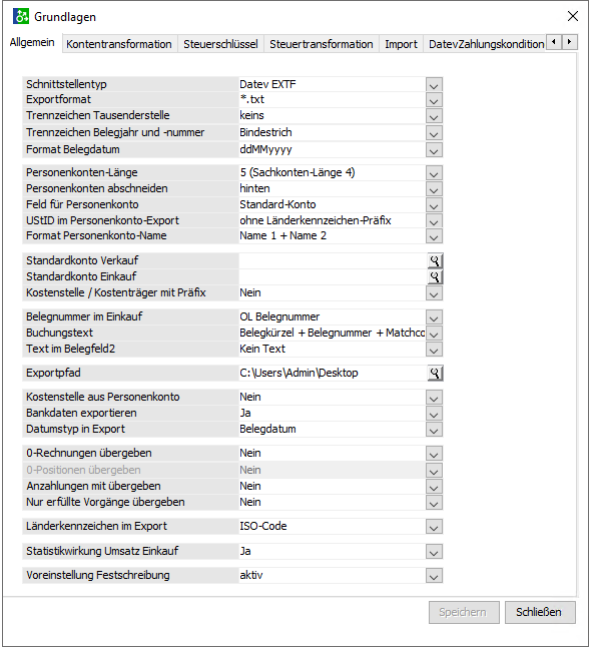Click the Schließen button

click(x=540, y=612)
